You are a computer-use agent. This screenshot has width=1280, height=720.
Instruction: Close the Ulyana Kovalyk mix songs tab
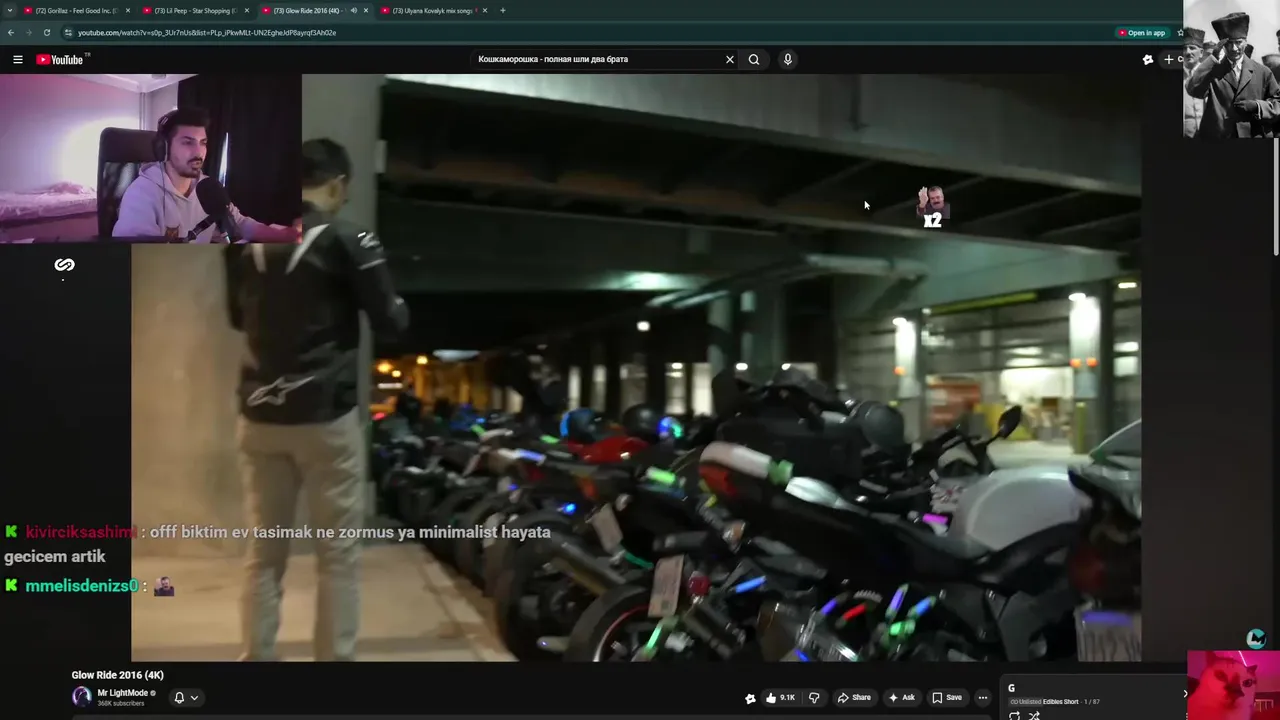point(485,10)
